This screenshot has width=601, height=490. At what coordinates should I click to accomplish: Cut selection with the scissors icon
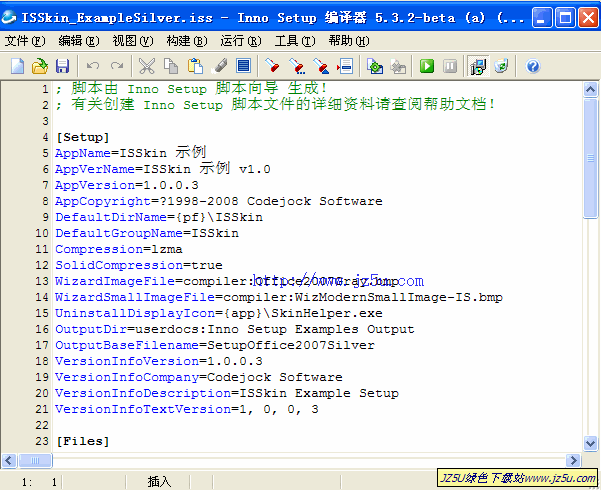[147, 66]
